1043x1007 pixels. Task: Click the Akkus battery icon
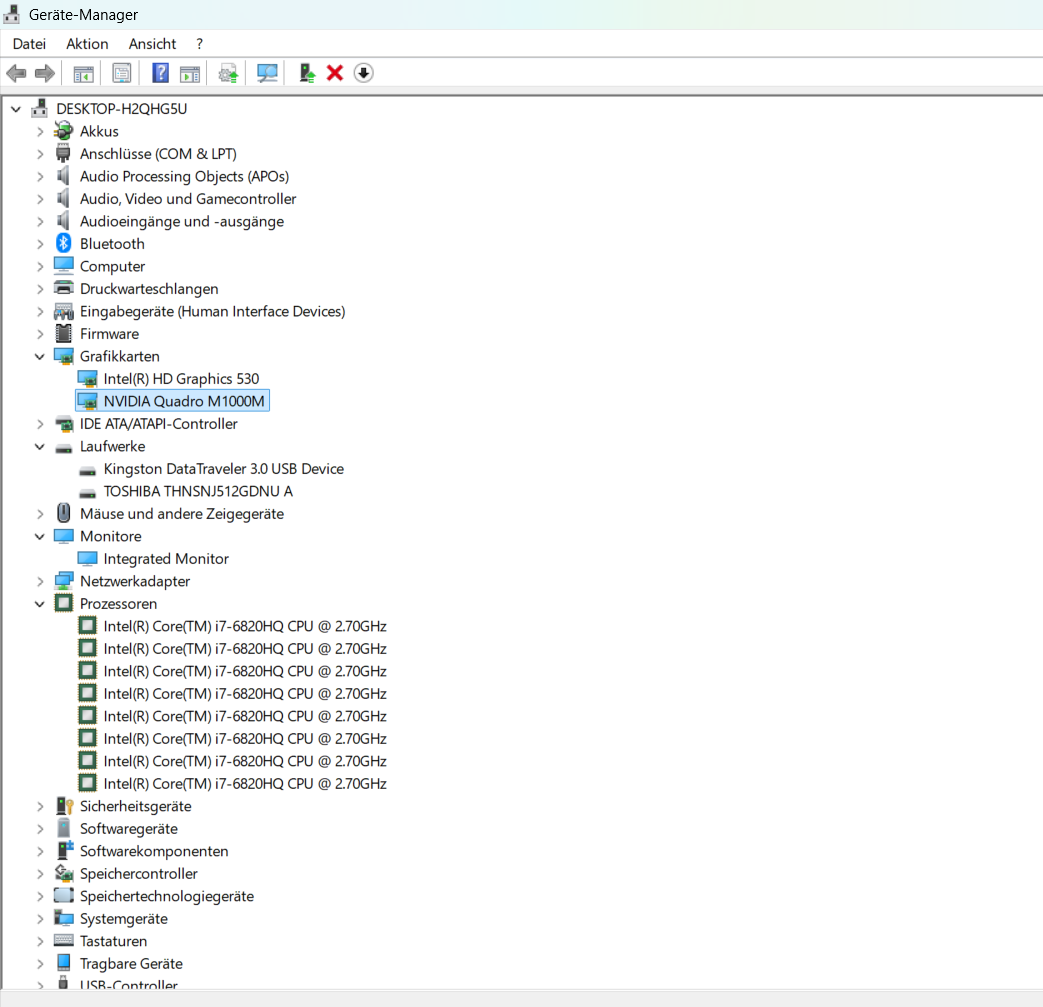[x=63, y=131]
